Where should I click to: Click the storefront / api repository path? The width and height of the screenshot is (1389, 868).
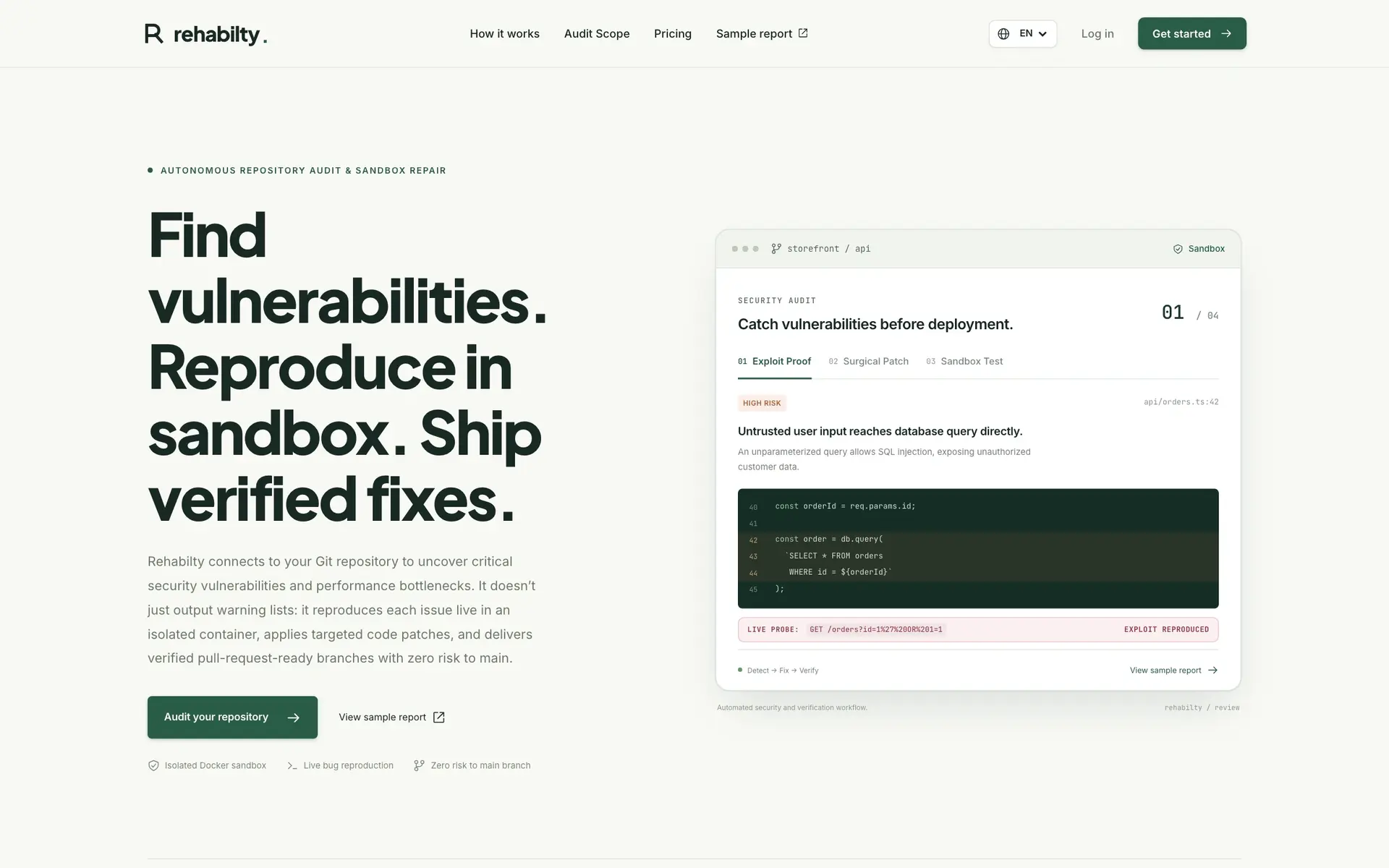pos(828,249)
